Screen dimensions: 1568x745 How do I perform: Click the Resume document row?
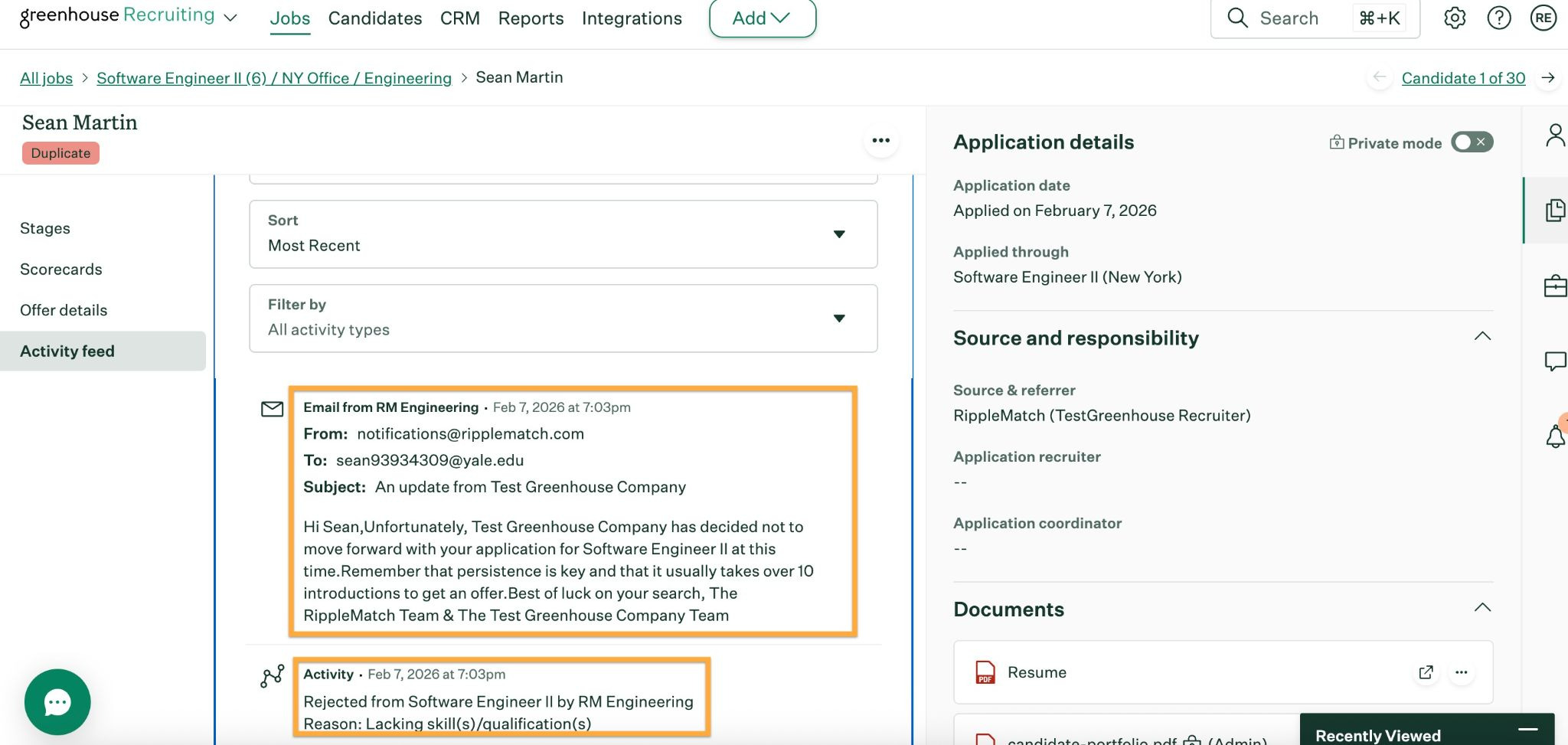coord(1223,672)
